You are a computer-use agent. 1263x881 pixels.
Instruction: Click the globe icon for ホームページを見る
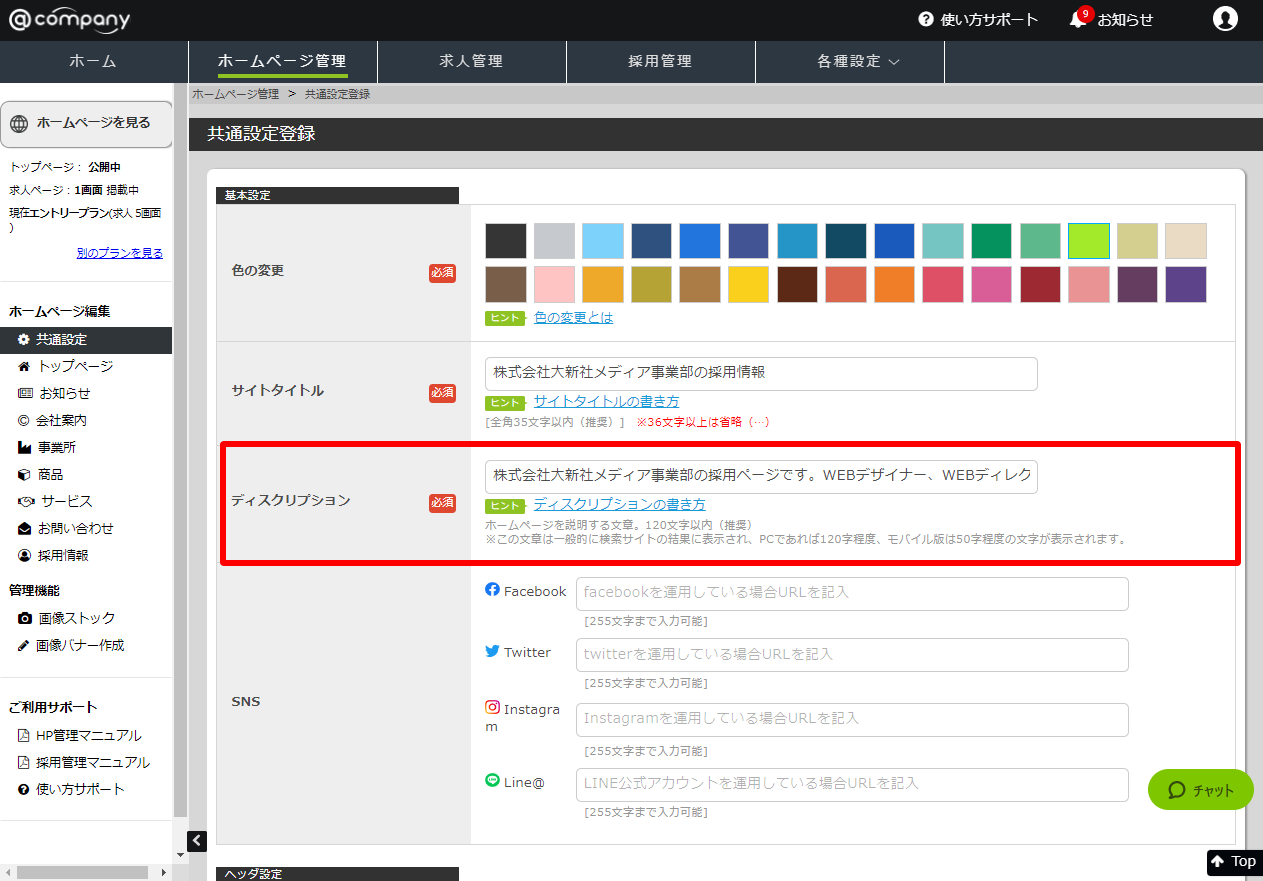[19, 123]
